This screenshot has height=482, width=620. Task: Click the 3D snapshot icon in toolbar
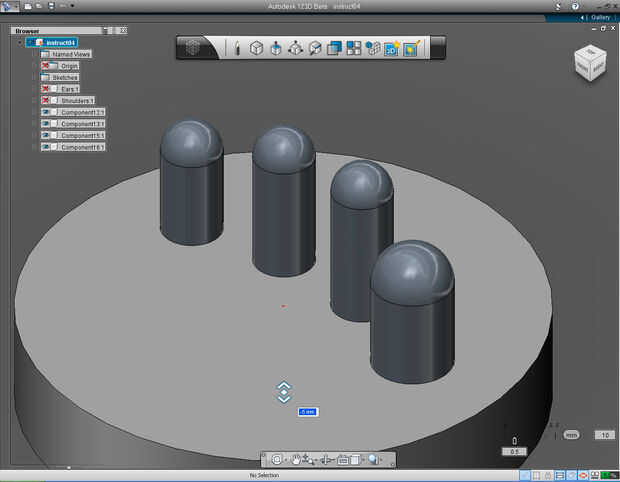click(391, 47)
